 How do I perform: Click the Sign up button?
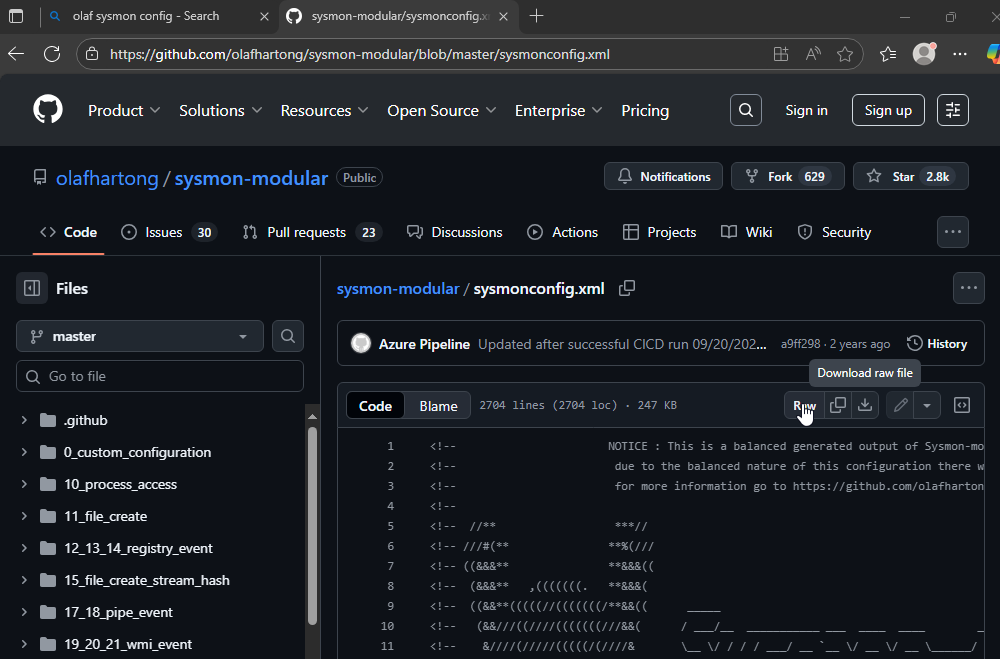coord(888,110)
